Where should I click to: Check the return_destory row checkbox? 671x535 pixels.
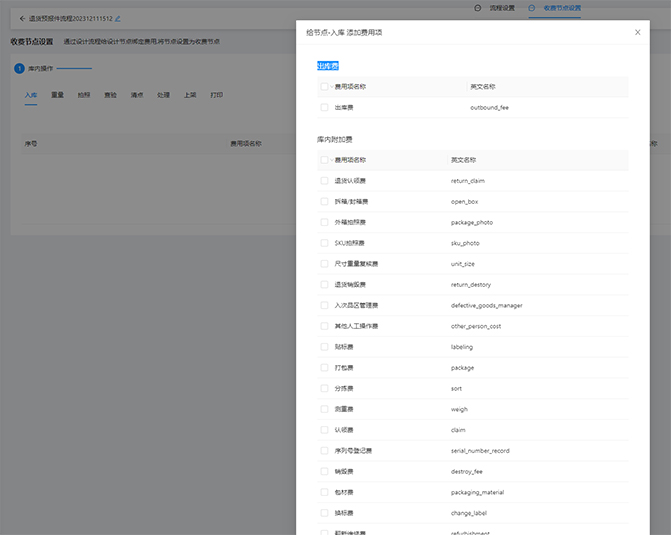(324, 285)
